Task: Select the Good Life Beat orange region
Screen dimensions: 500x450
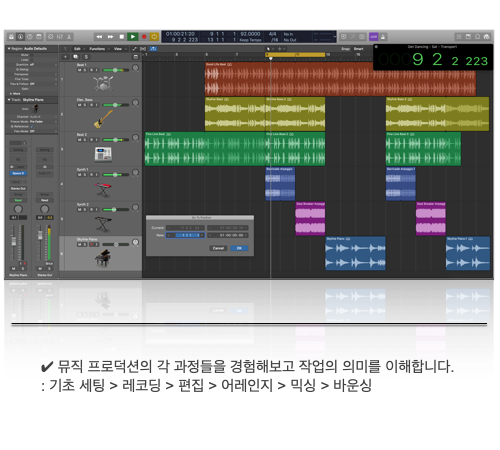Action: [340, 79]
